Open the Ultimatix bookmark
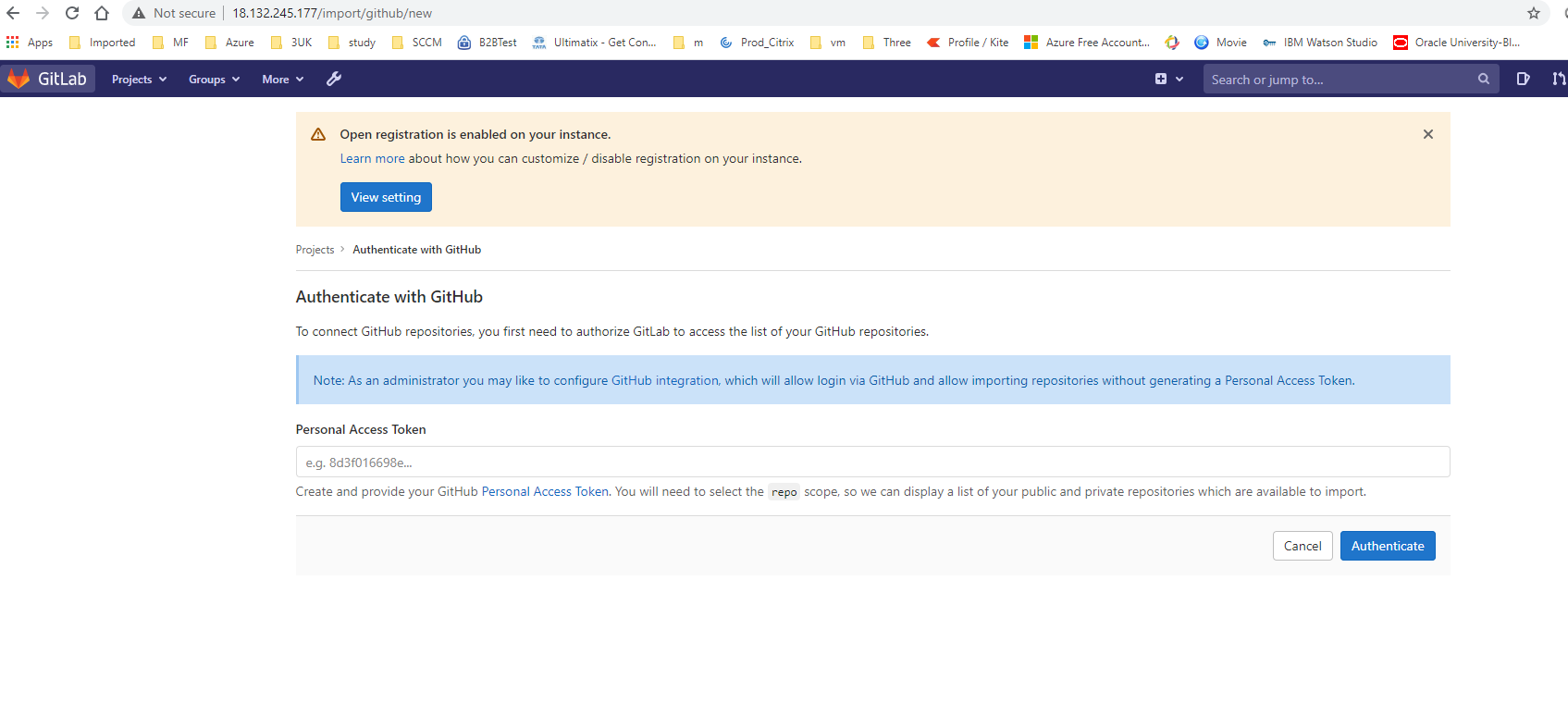Image resolution: width=1568 pixels, height=728 pixels. 594,43
